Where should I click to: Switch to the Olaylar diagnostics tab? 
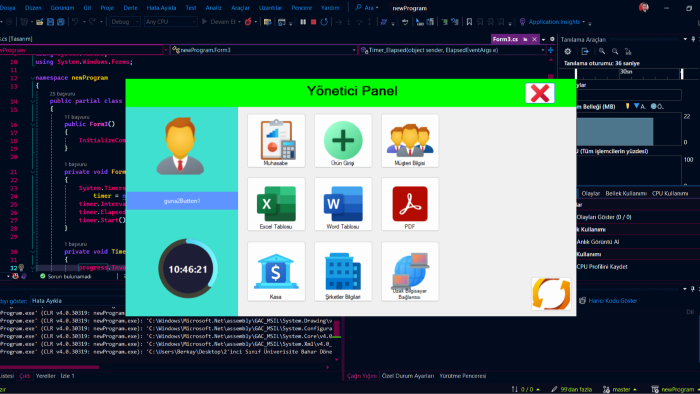point(590,193)
